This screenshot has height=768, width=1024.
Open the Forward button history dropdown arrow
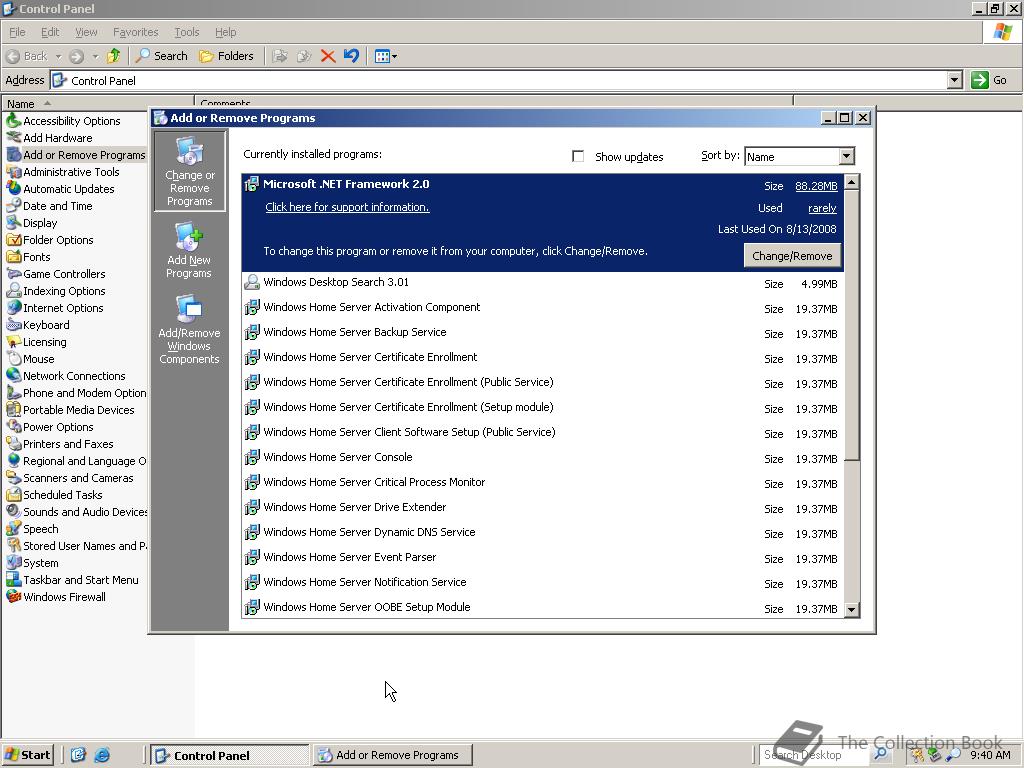click(95, 56)
